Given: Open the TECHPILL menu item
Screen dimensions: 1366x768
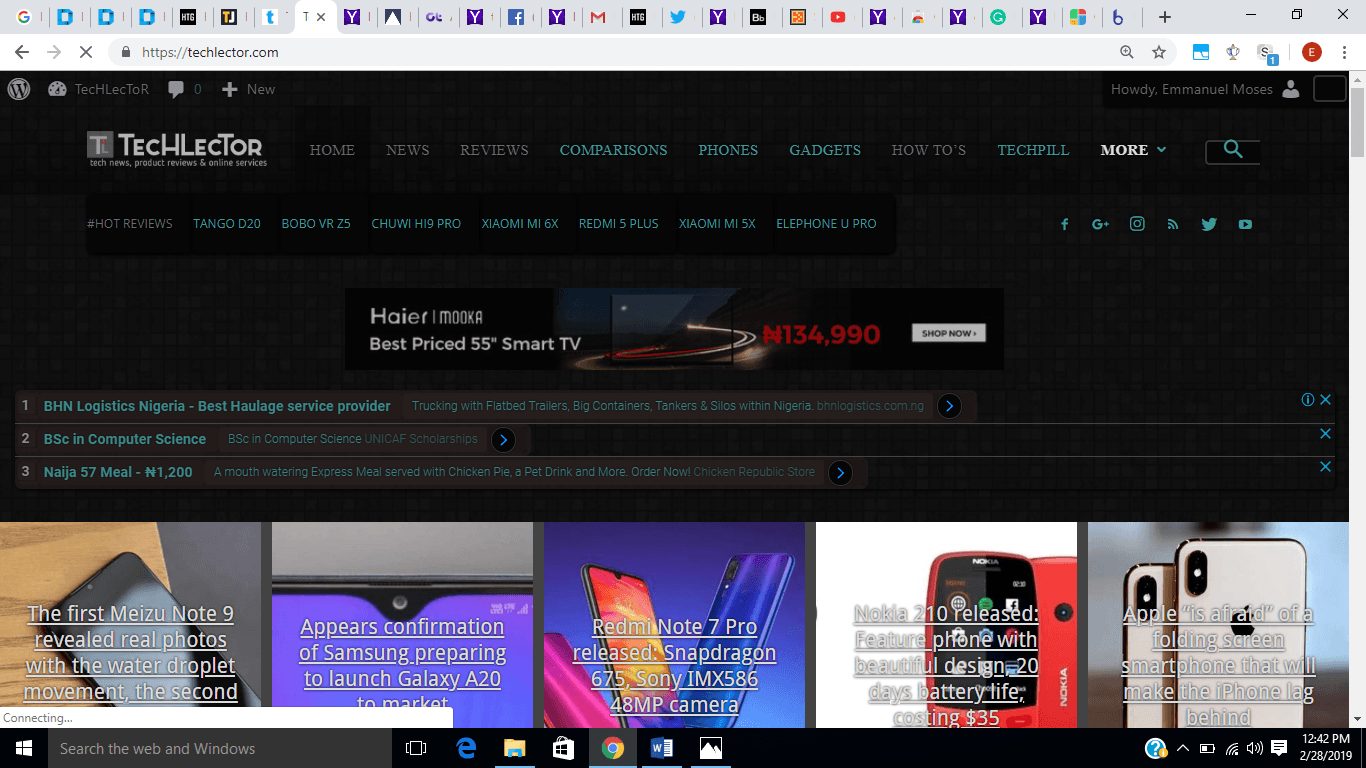Looking at the screenshot, I should tap(1033, 150).
